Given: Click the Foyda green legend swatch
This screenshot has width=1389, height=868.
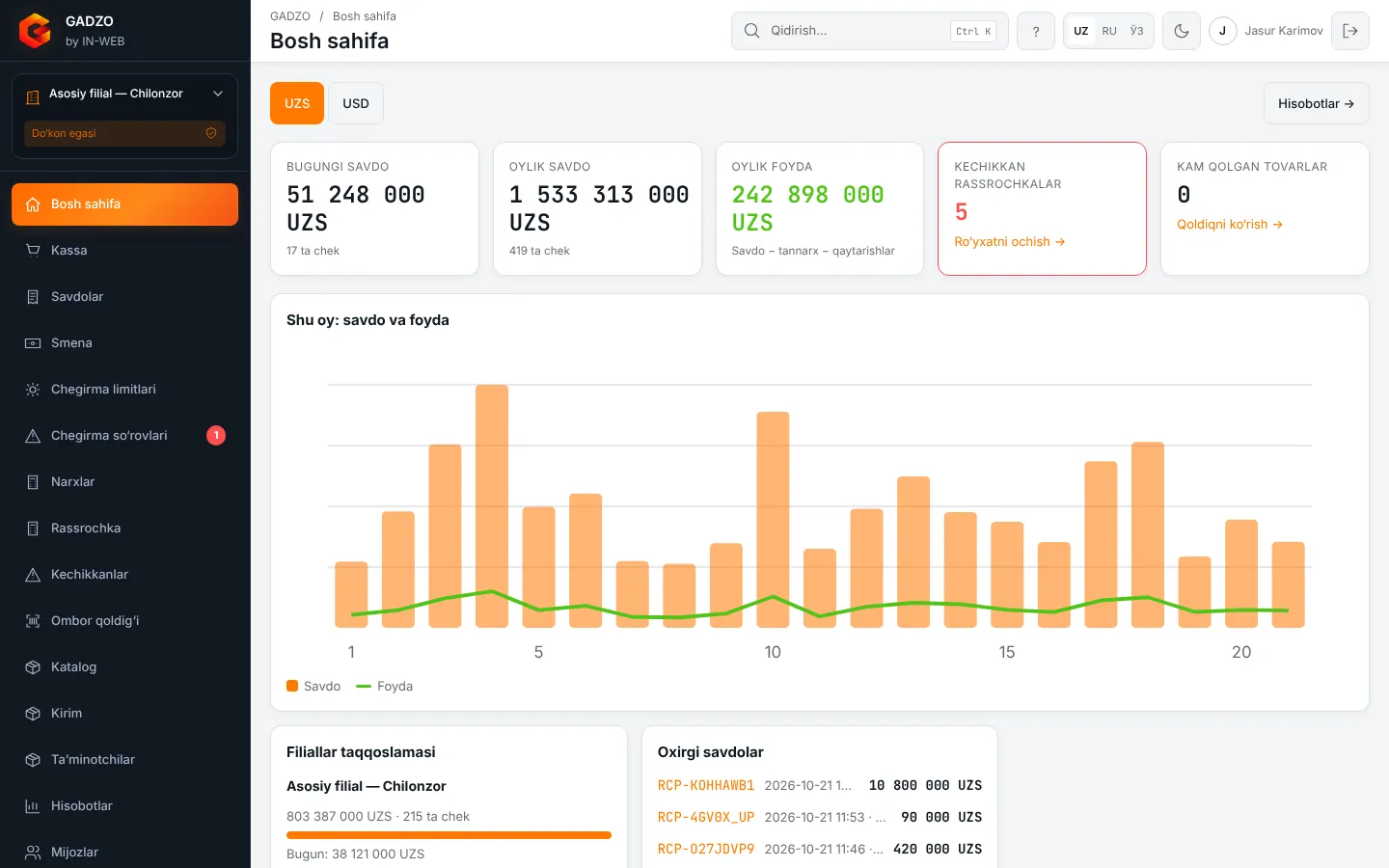Looking at the screenshot, I should [364, 687].
